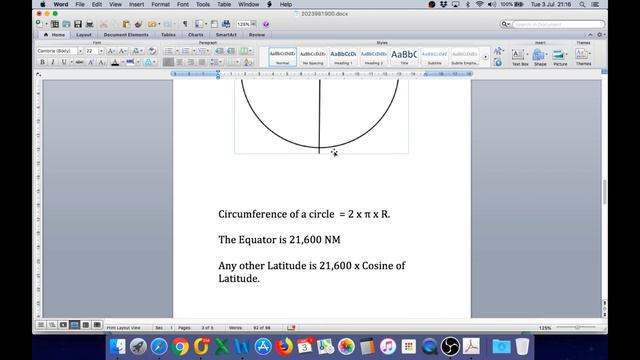Viewport: 640px width, 360px height.
Task: Click the Align Right icon
Action: click(x=190, y=62)
